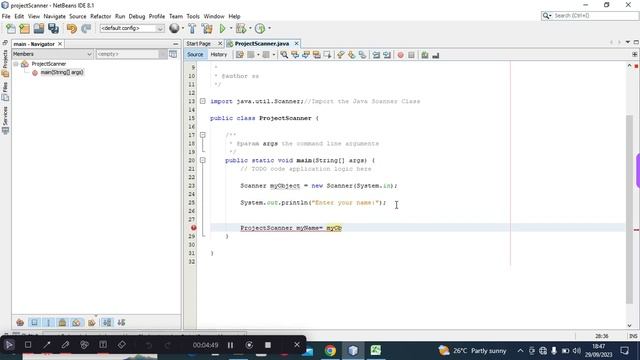Screen dimensions: 640x360
Task: Start macro recording with red circle icon
Action: pyautogui.click(x=400, y=55)
